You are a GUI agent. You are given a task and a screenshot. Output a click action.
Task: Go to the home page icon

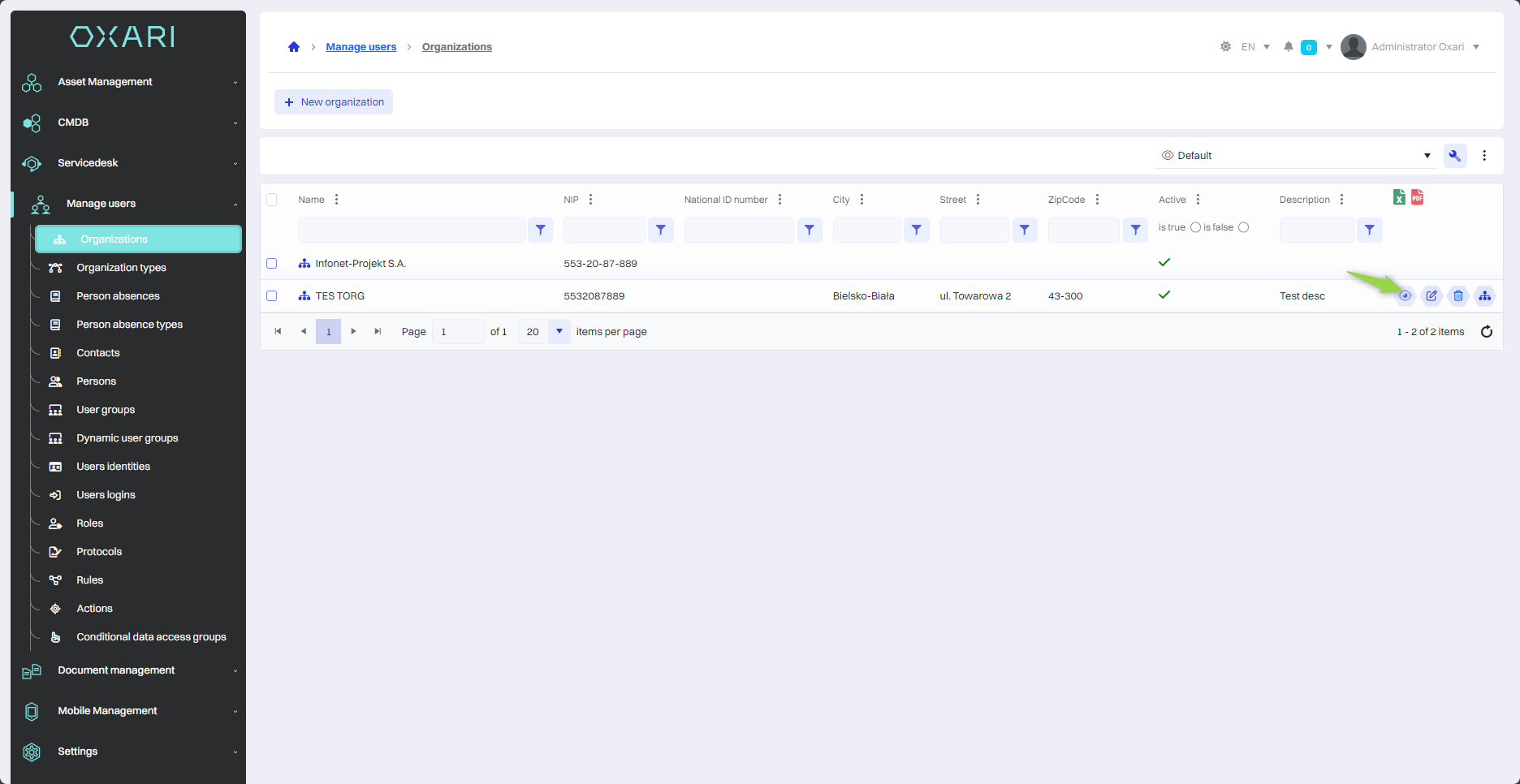click(x=294, y=47)
